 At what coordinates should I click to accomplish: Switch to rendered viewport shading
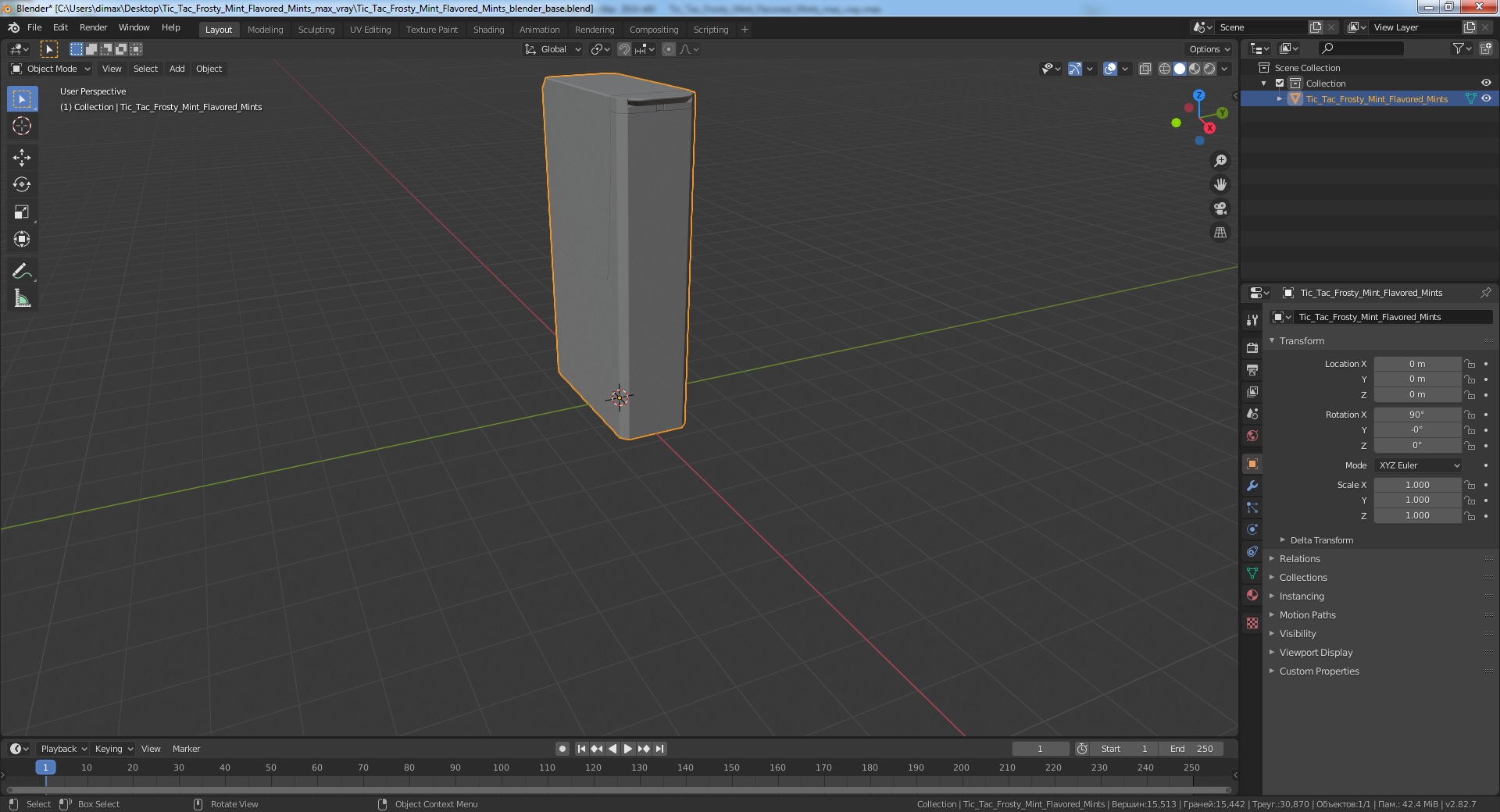point(1209,69)
